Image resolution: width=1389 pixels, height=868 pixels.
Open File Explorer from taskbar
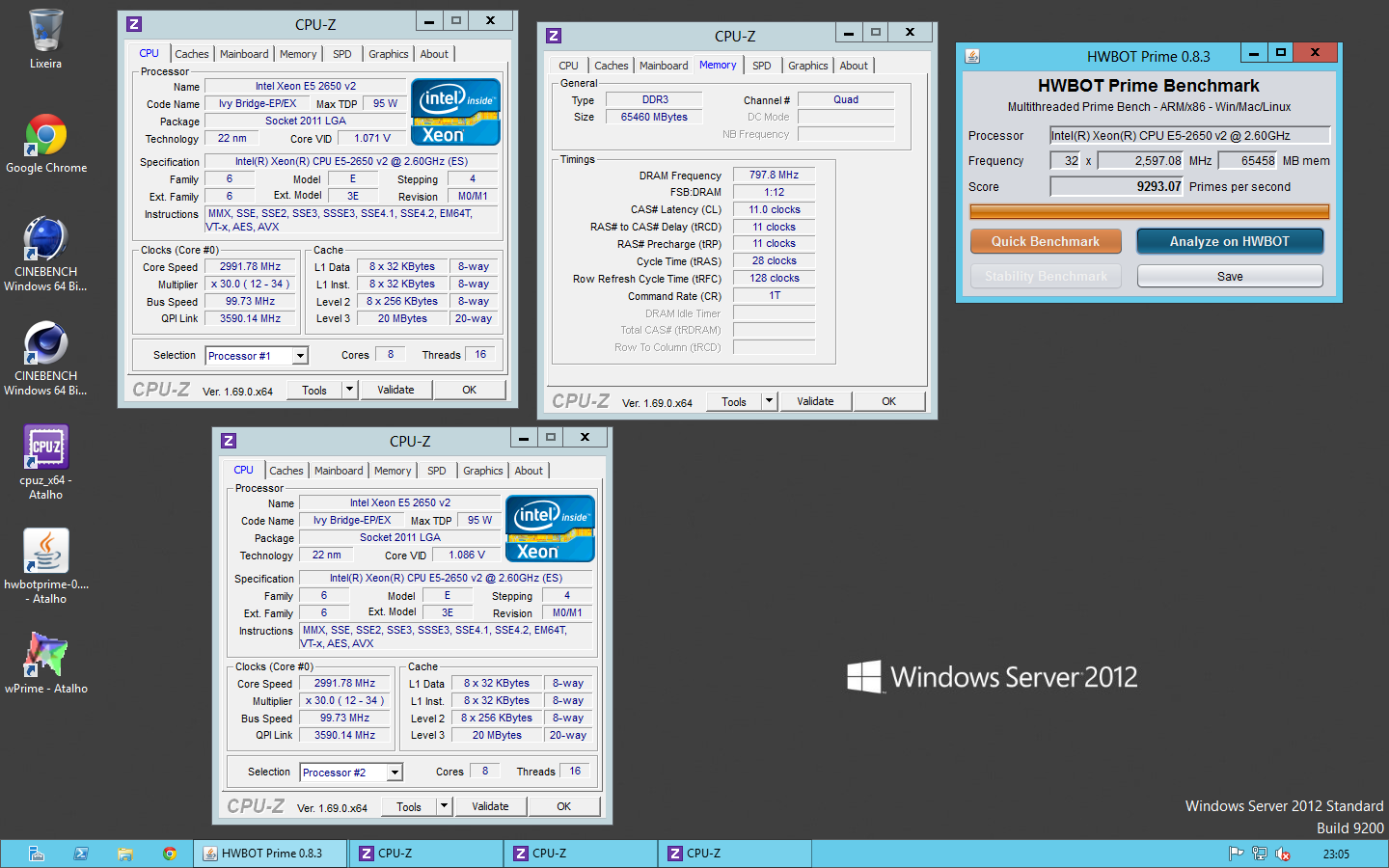[x=124, y=854]
